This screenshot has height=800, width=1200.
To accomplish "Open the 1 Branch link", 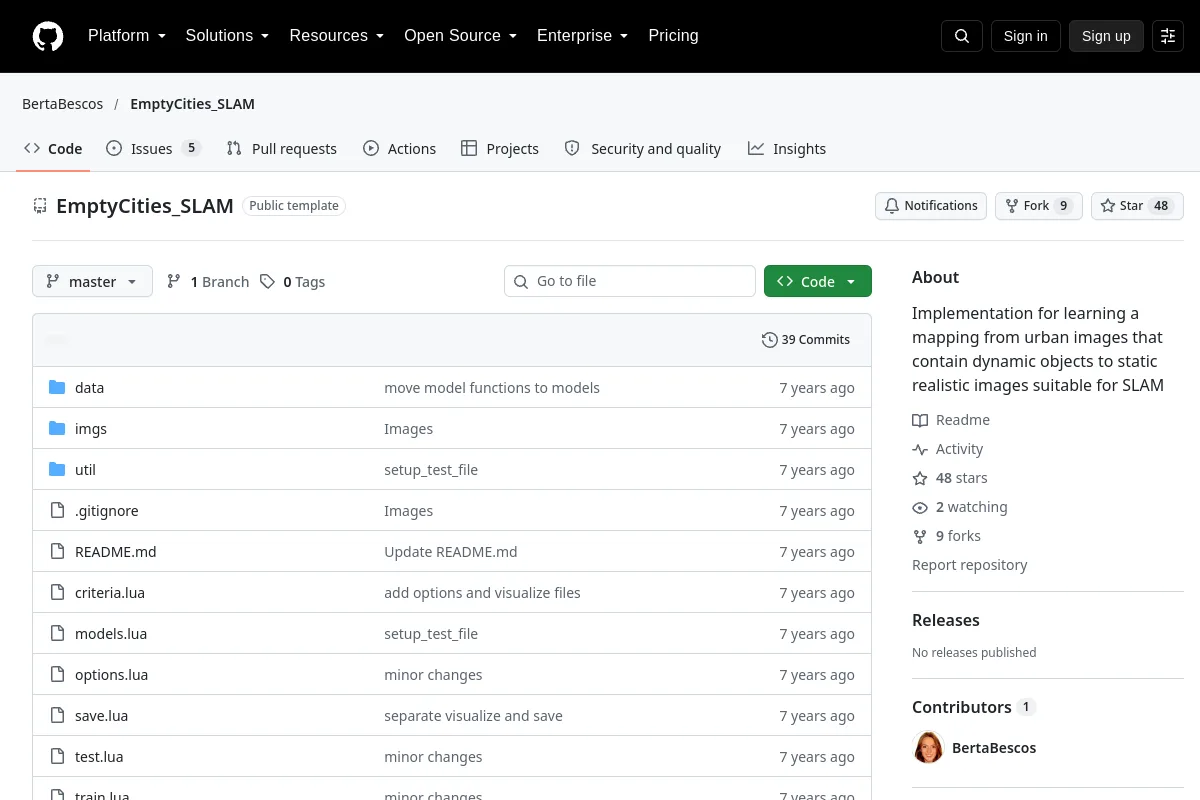I will click(208, 282).
